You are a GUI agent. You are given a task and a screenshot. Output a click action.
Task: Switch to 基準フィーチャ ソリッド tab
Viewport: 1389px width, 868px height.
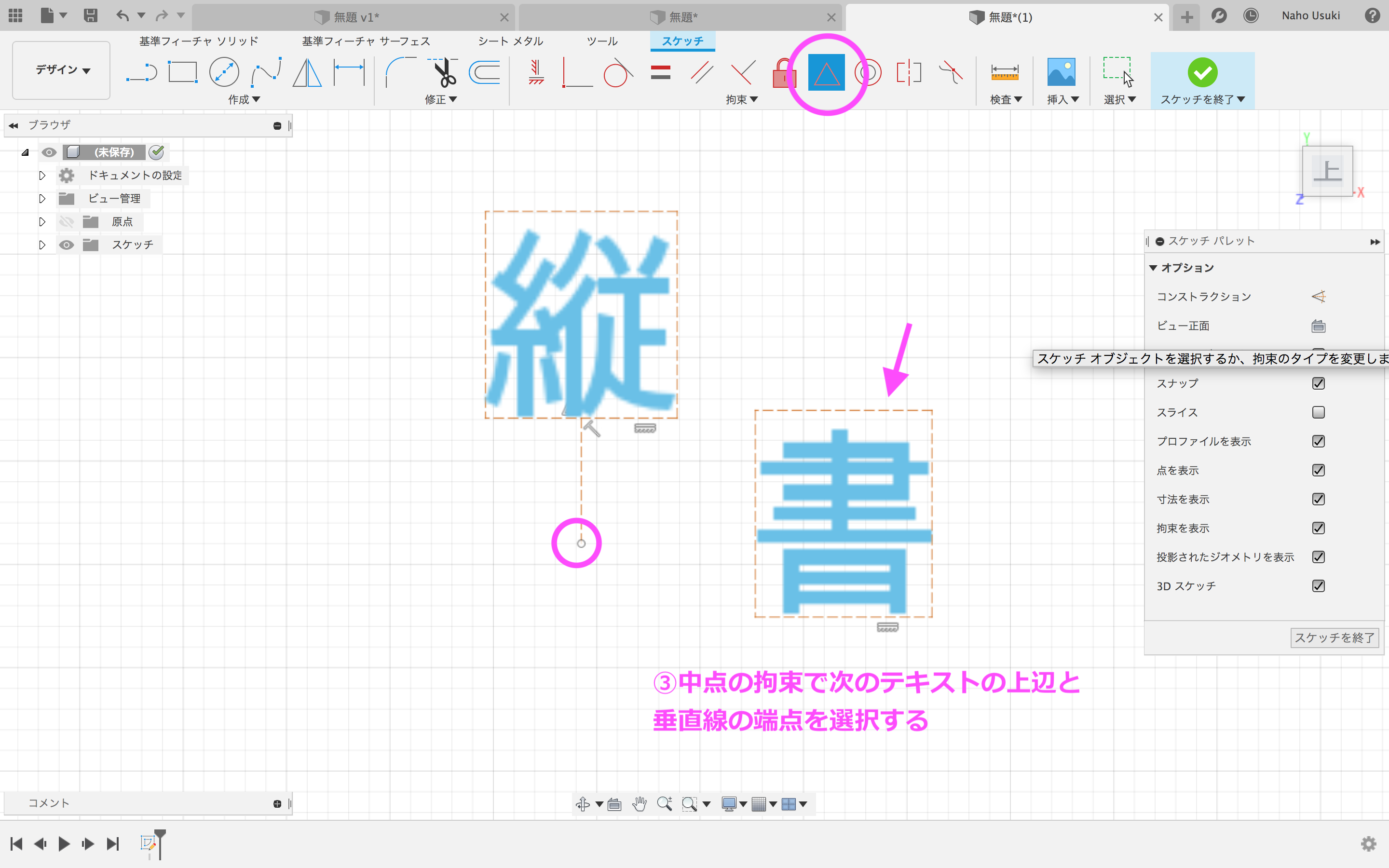click(x=199, y=41)
